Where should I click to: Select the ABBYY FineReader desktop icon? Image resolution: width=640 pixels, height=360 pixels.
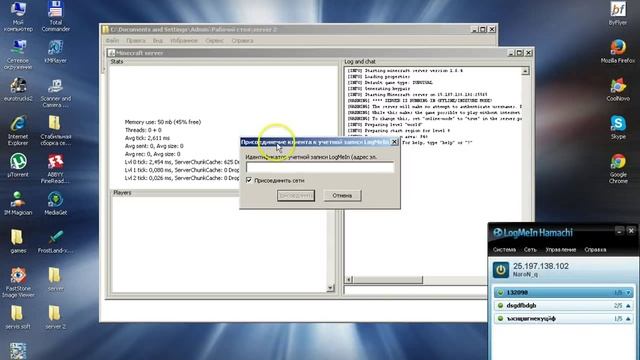click(x=56, y=169)
